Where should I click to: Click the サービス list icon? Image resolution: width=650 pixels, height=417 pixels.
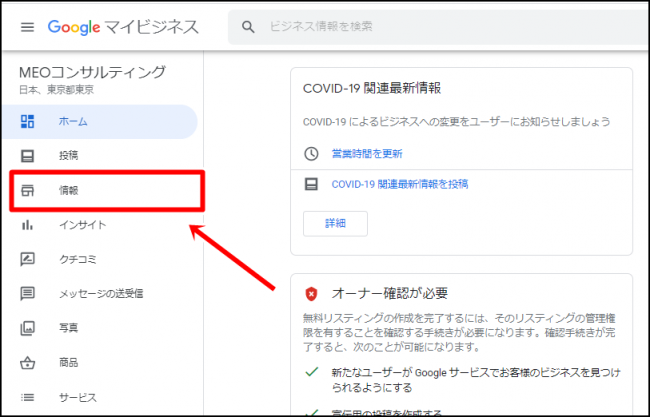27,398
